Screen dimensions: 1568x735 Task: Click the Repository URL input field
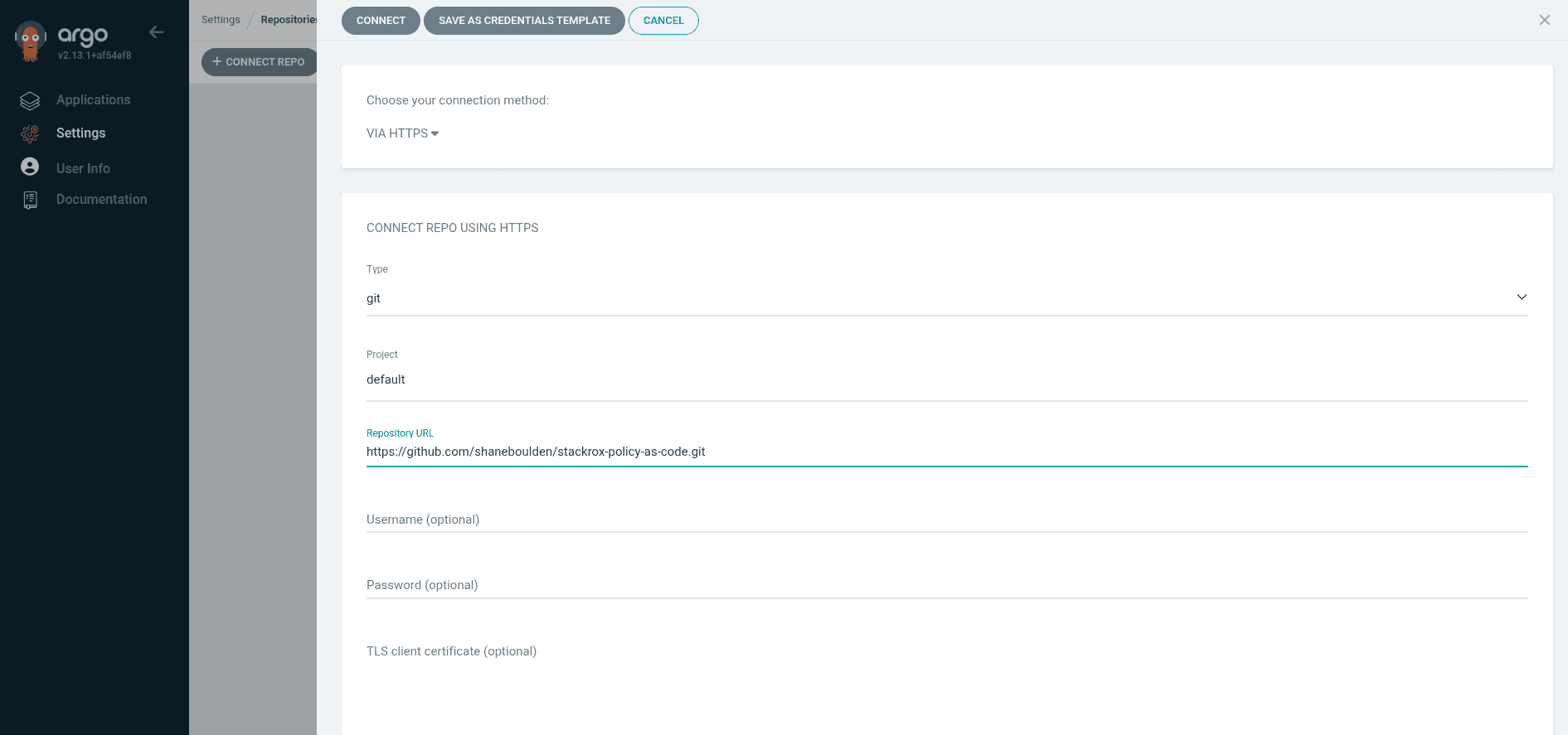(947, 452)
